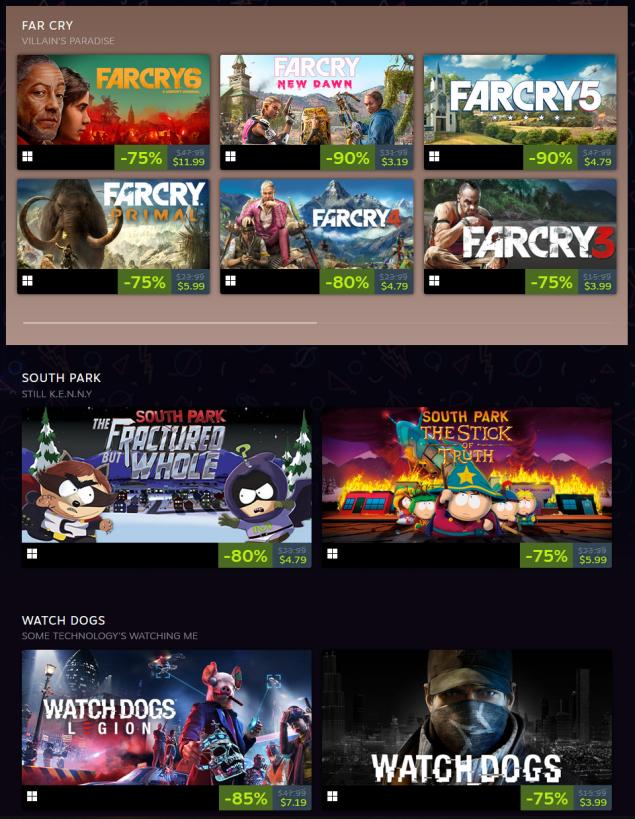Click the -85% $7.19 Watch Dogs Legion price
The height and width of the screenshot is (819, 635).
point(265,798)
